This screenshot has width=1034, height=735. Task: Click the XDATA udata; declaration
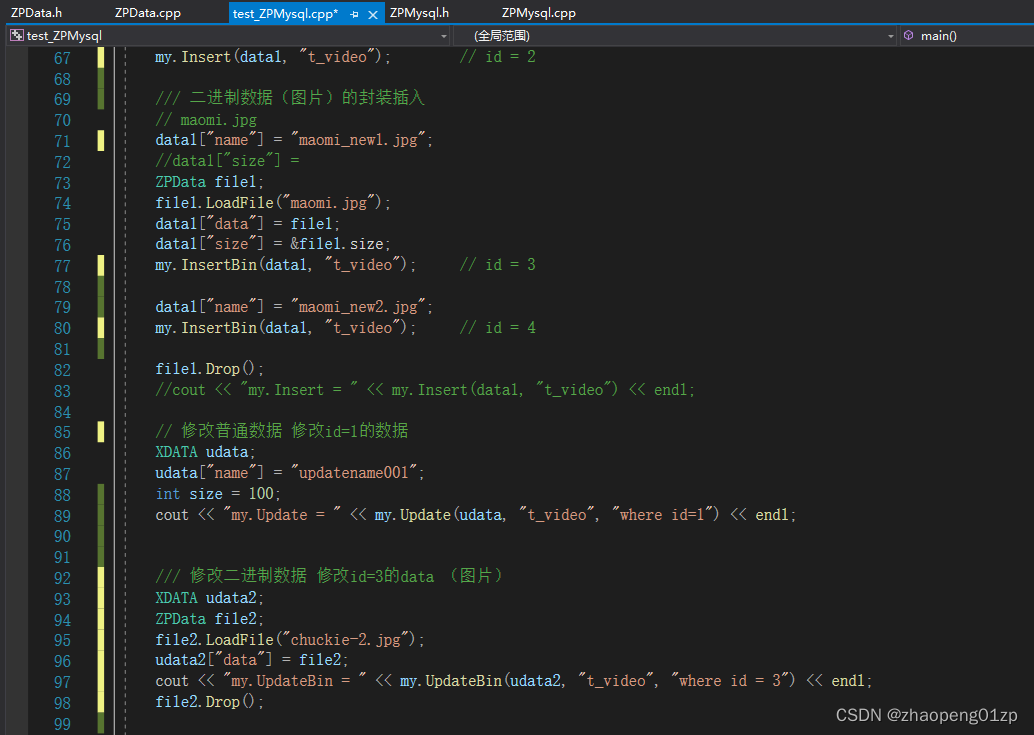[x=205, y=452]
